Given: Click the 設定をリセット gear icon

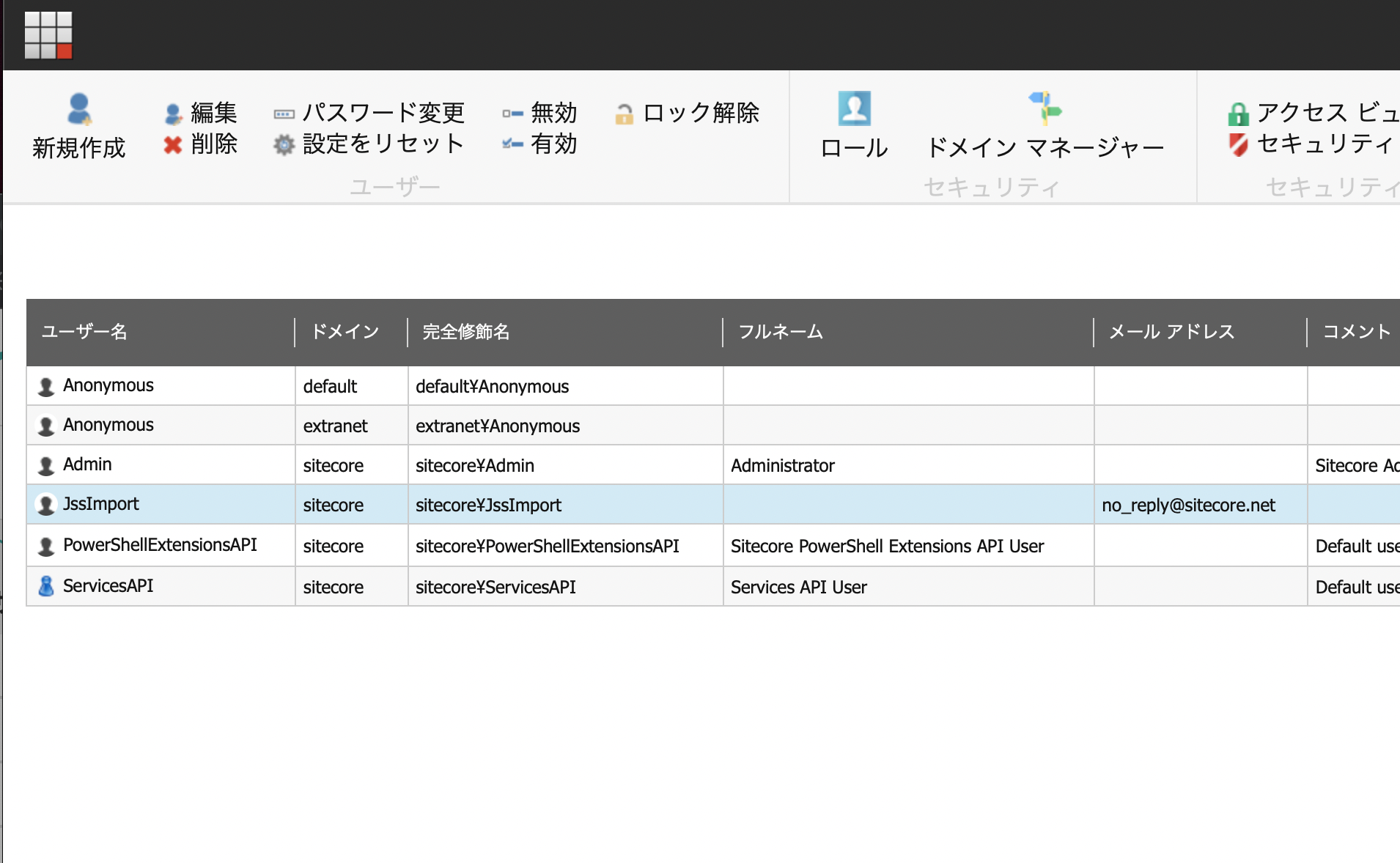Looking at the screenshot, I should point(284,145).
